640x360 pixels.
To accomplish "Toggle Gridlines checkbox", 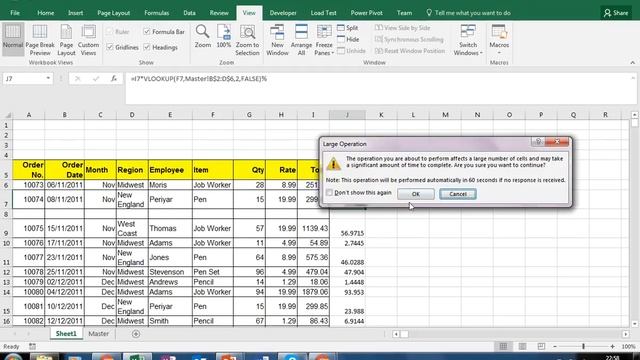I will coord(109,47).
